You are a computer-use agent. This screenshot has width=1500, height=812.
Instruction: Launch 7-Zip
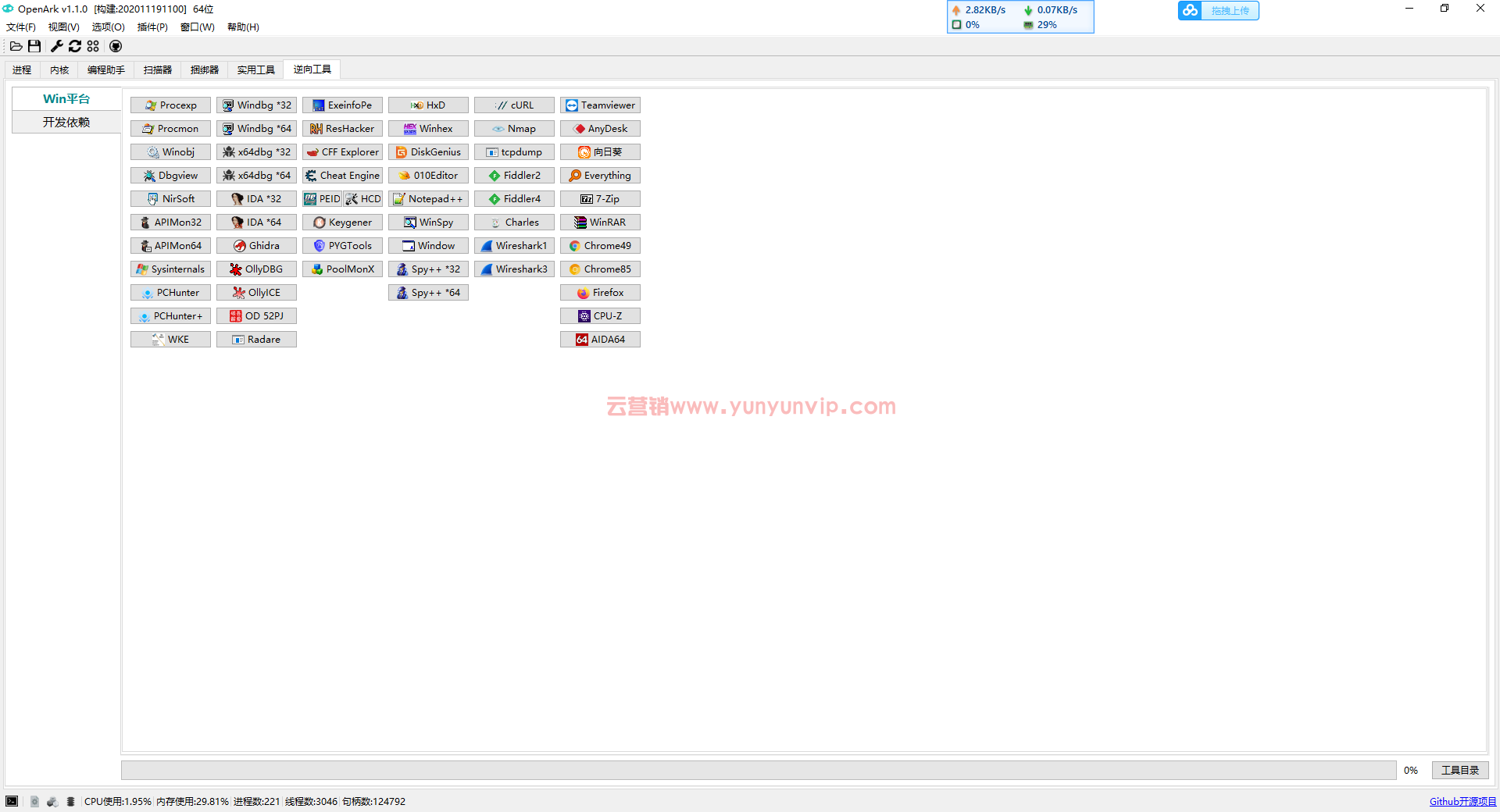[x=600, y=199]
